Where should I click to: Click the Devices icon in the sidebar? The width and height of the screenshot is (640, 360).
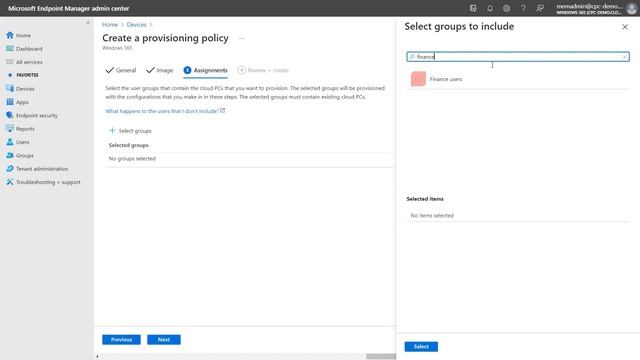[x=10, y=89]
